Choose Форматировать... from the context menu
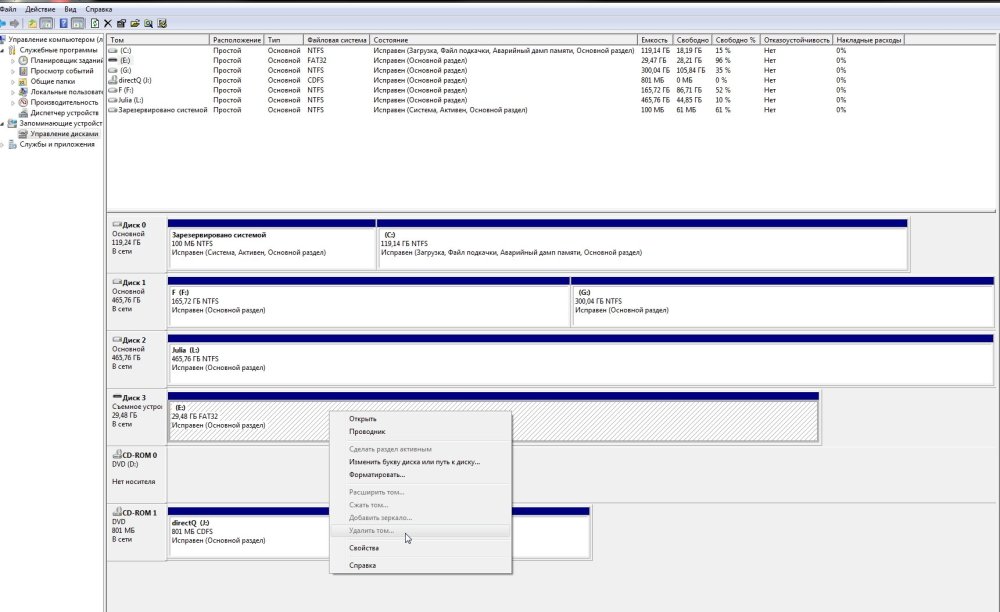The height and width of the screenshot is (612, 1000). 376,474
